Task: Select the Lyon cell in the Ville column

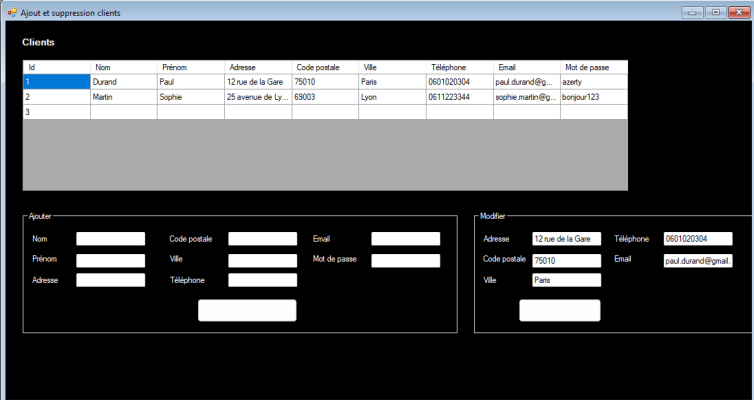Action: 392,97
